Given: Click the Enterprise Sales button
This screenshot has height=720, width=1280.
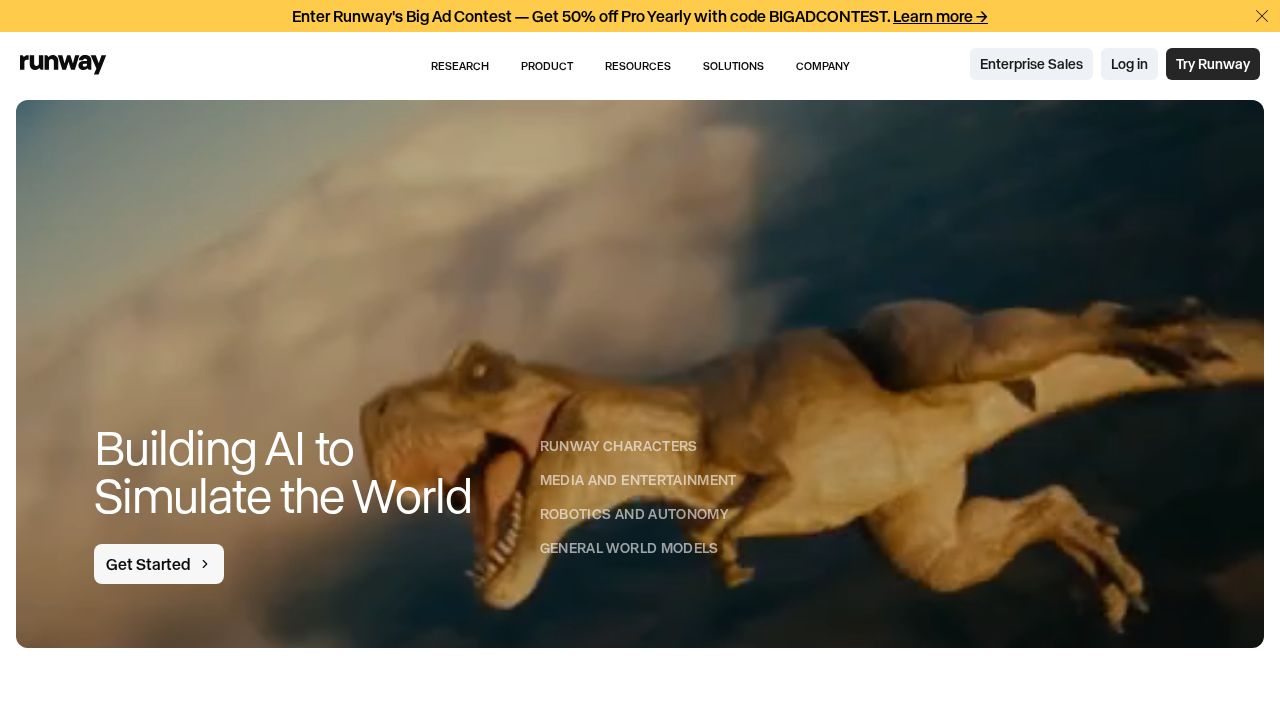Looking at the screenshot, I should pyautogui.click(x=1031, y=64).
